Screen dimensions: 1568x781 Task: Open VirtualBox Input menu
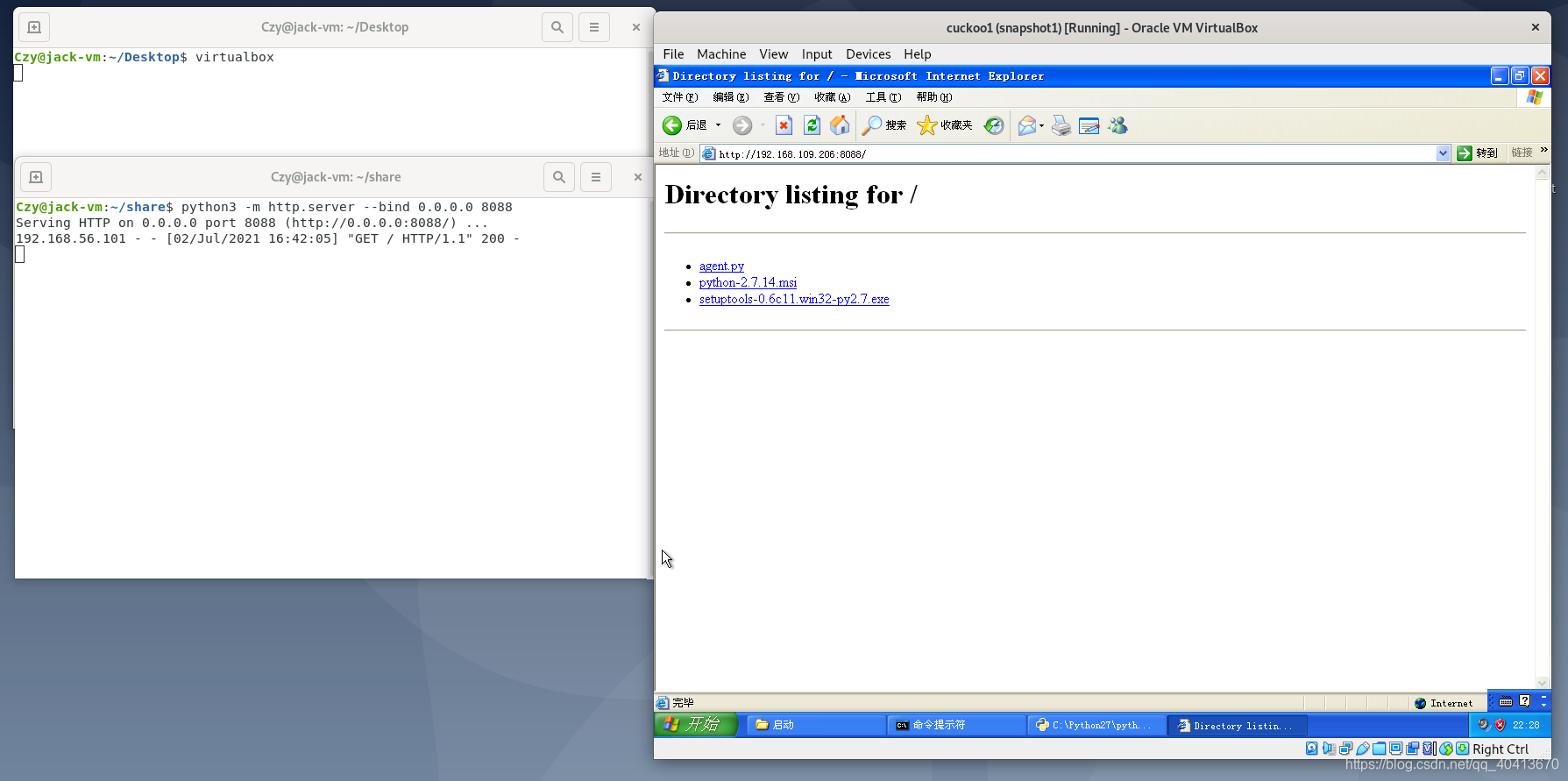(817, 54)
